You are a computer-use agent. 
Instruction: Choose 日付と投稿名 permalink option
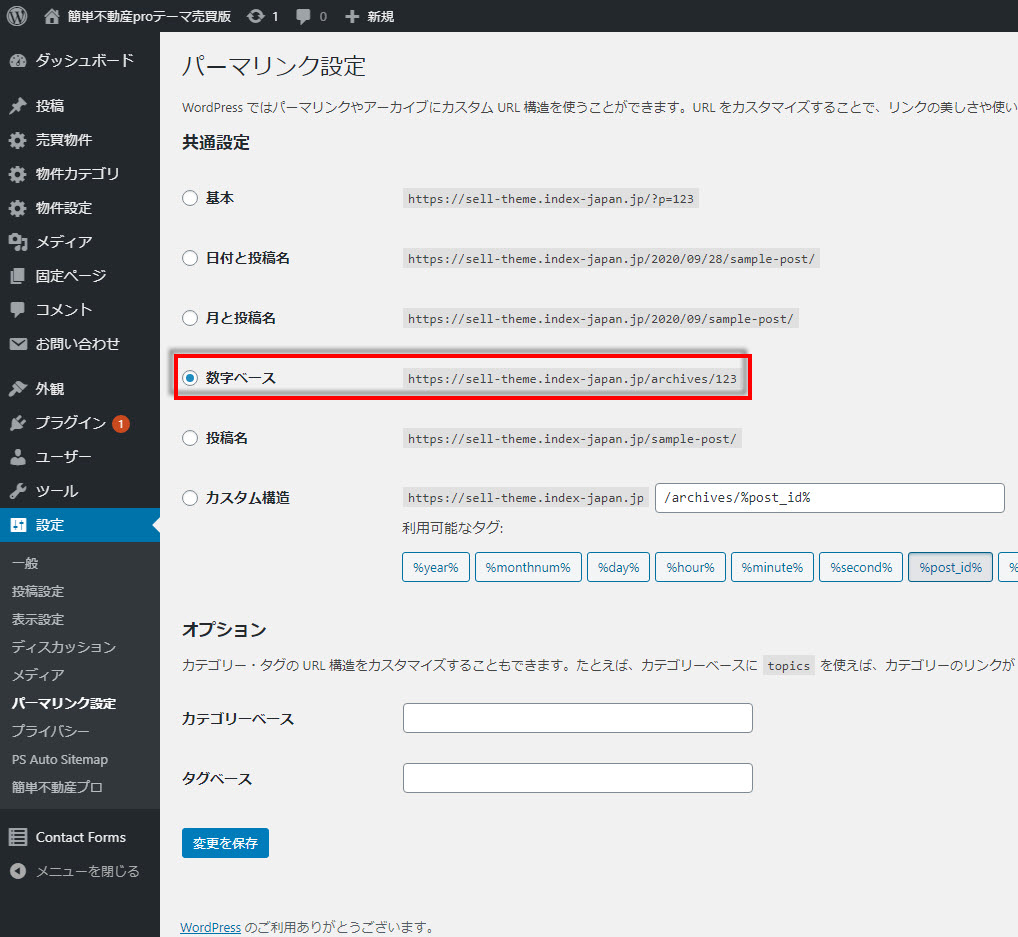pos(190,258)
